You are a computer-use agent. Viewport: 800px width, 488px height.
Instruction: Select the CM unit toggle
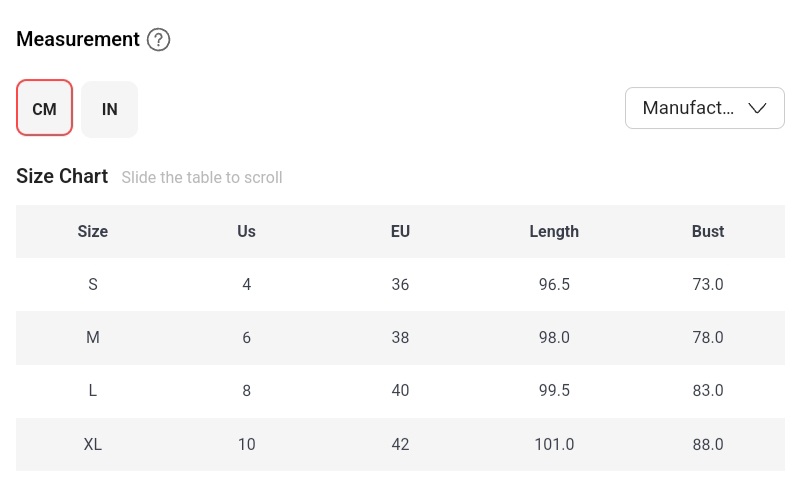click(44, 108)
